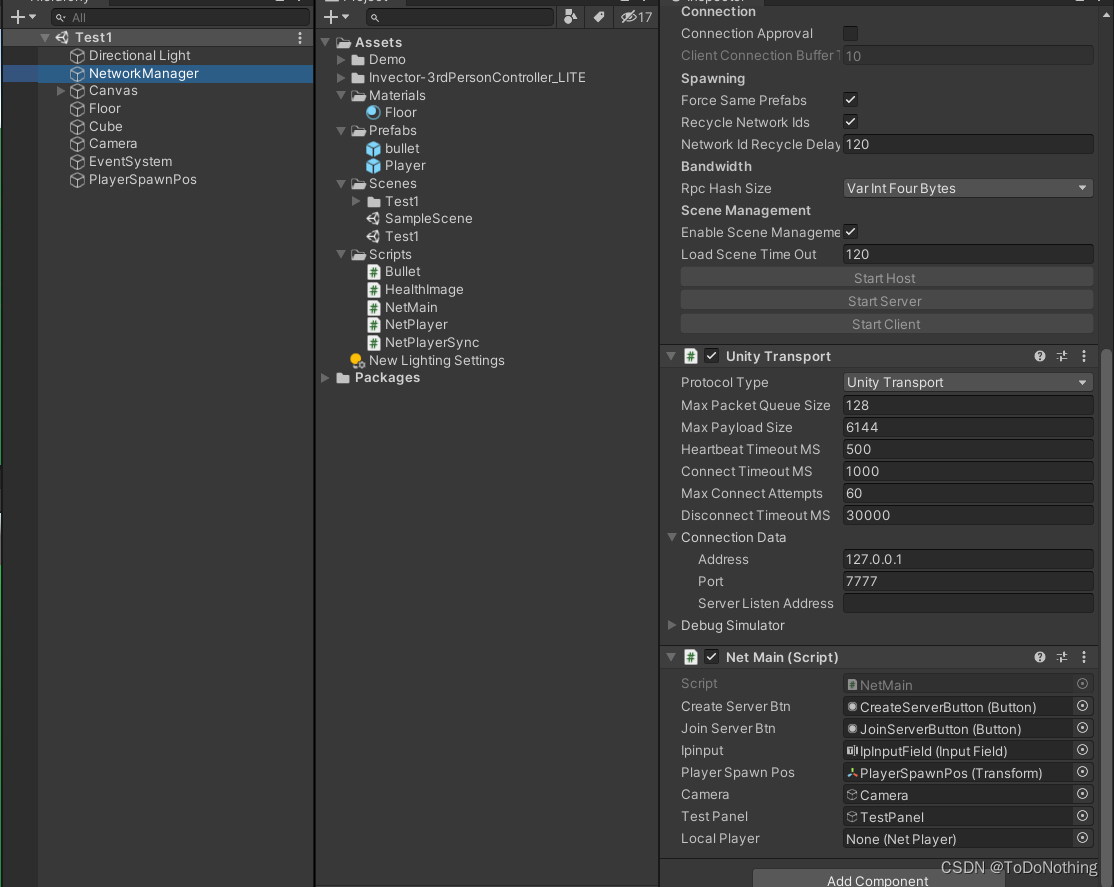Click the Address field 127.0.0.1
1114x887 pixels.
pos(968,559)
